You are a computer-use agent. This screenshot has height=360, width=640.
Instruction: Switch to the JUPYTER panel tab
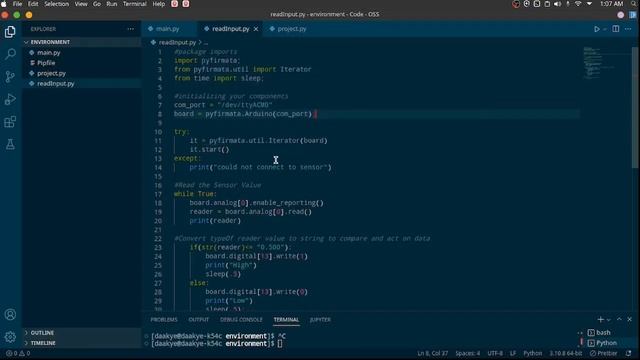(320, 320)
